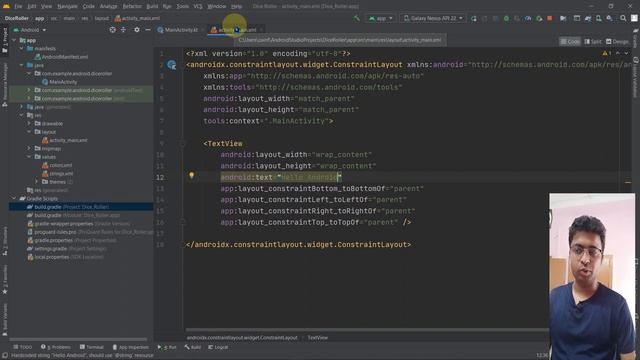Select MainActivity in the project tree

(x=60, y=82)
